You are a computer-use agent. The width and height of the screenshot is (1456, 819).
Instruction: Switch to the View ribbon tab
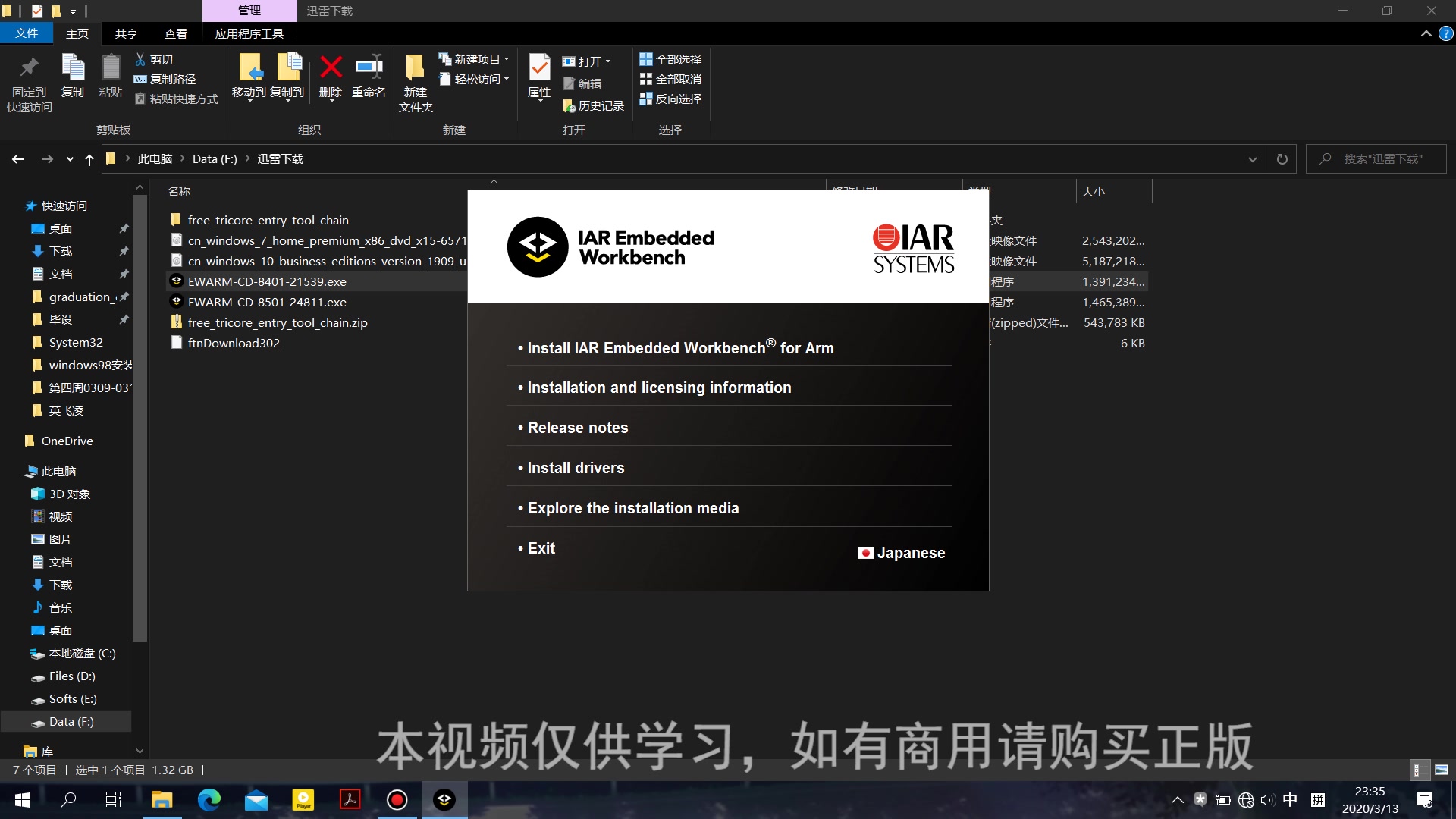pyautogui.click(x=176, y=33)
